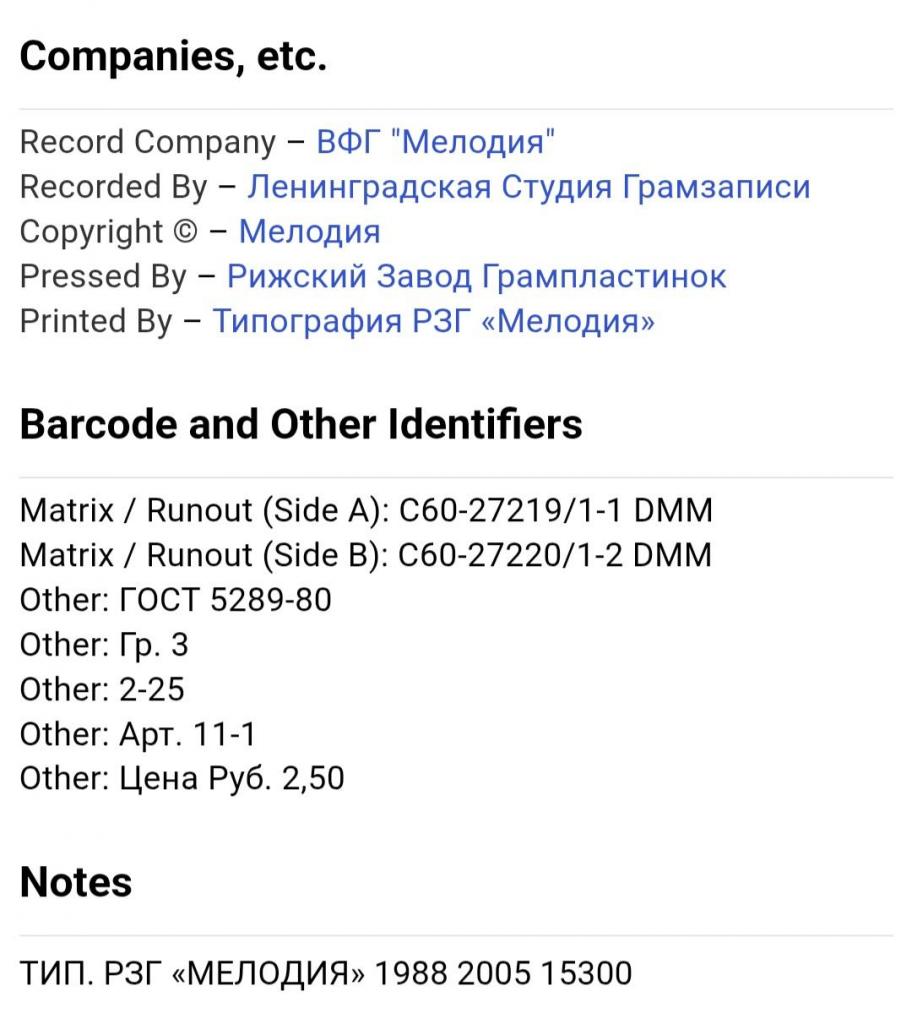Viewport: 912px width, 1024px height.
Task: Click the Notes section heading
Action: point(76,882)
